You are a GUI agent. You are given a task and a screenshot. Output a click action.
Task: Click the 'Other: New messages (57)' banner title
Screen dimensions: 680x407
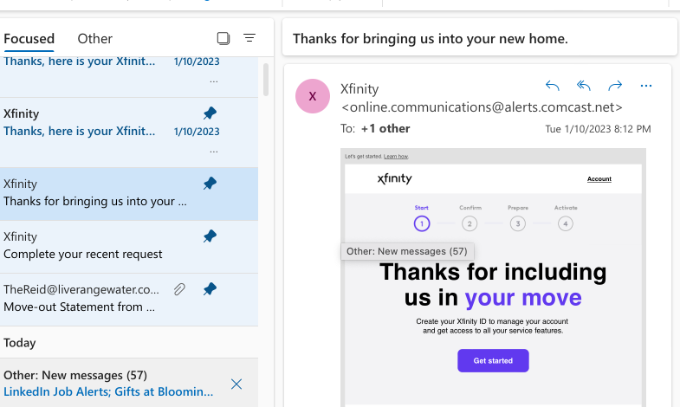75,375
